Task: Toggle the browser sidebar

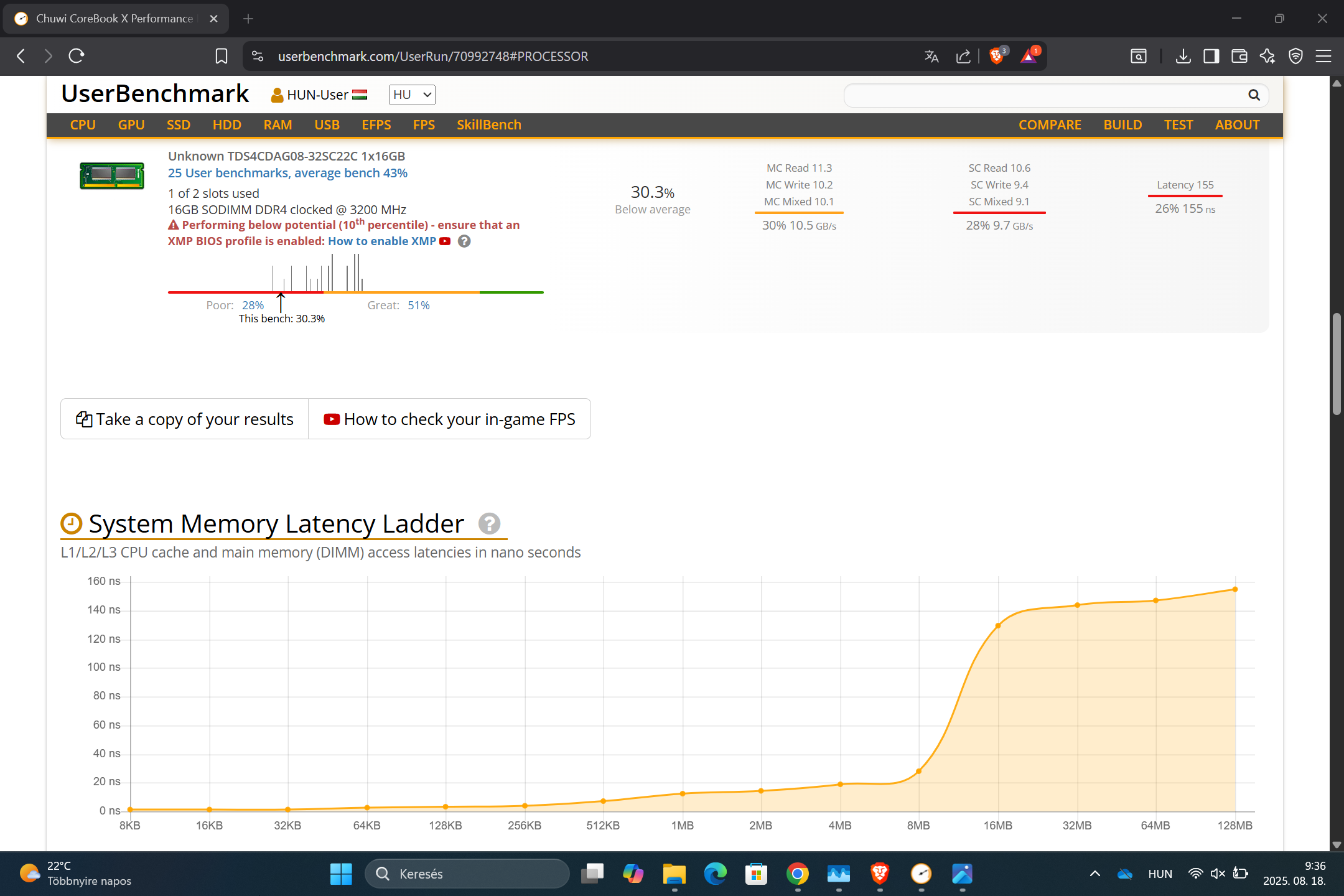Action: pos(1211,57)
